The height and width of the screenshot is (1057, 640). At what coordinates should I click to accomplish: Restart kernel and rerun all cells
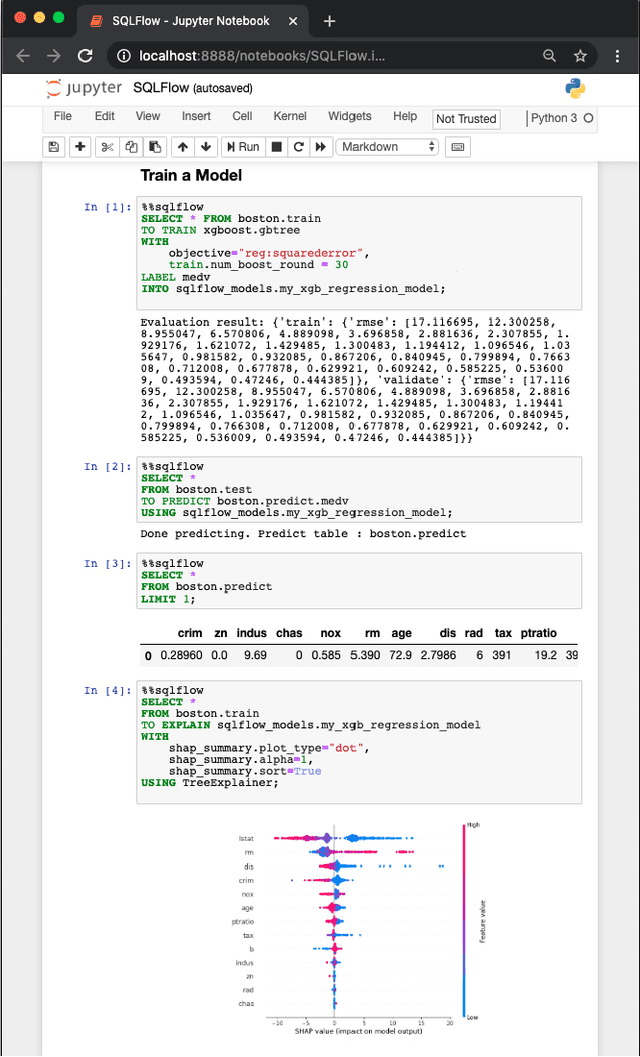321,147
